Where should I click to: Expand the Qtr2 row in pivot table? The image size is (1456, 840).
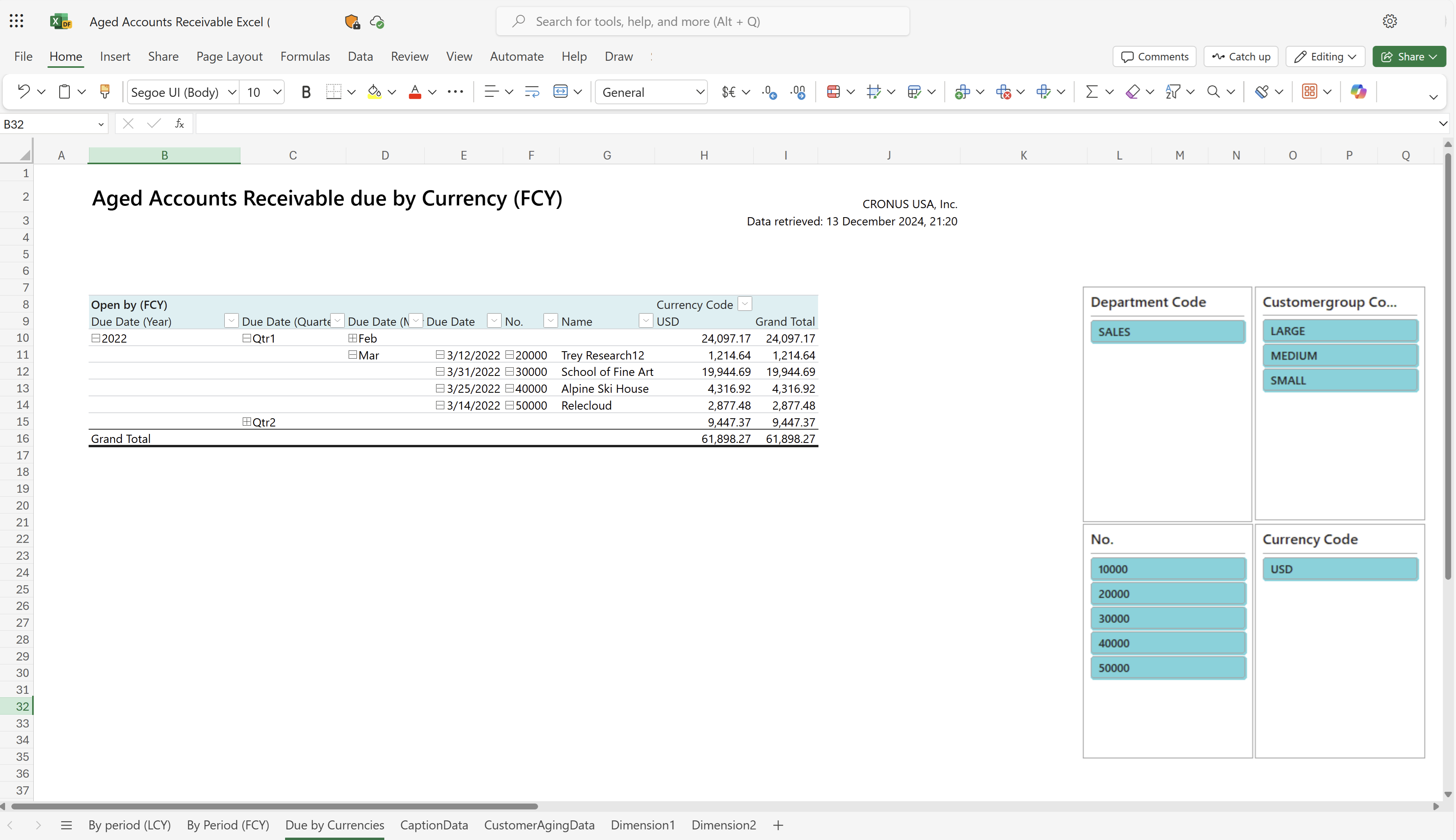[x=247, y=421]
